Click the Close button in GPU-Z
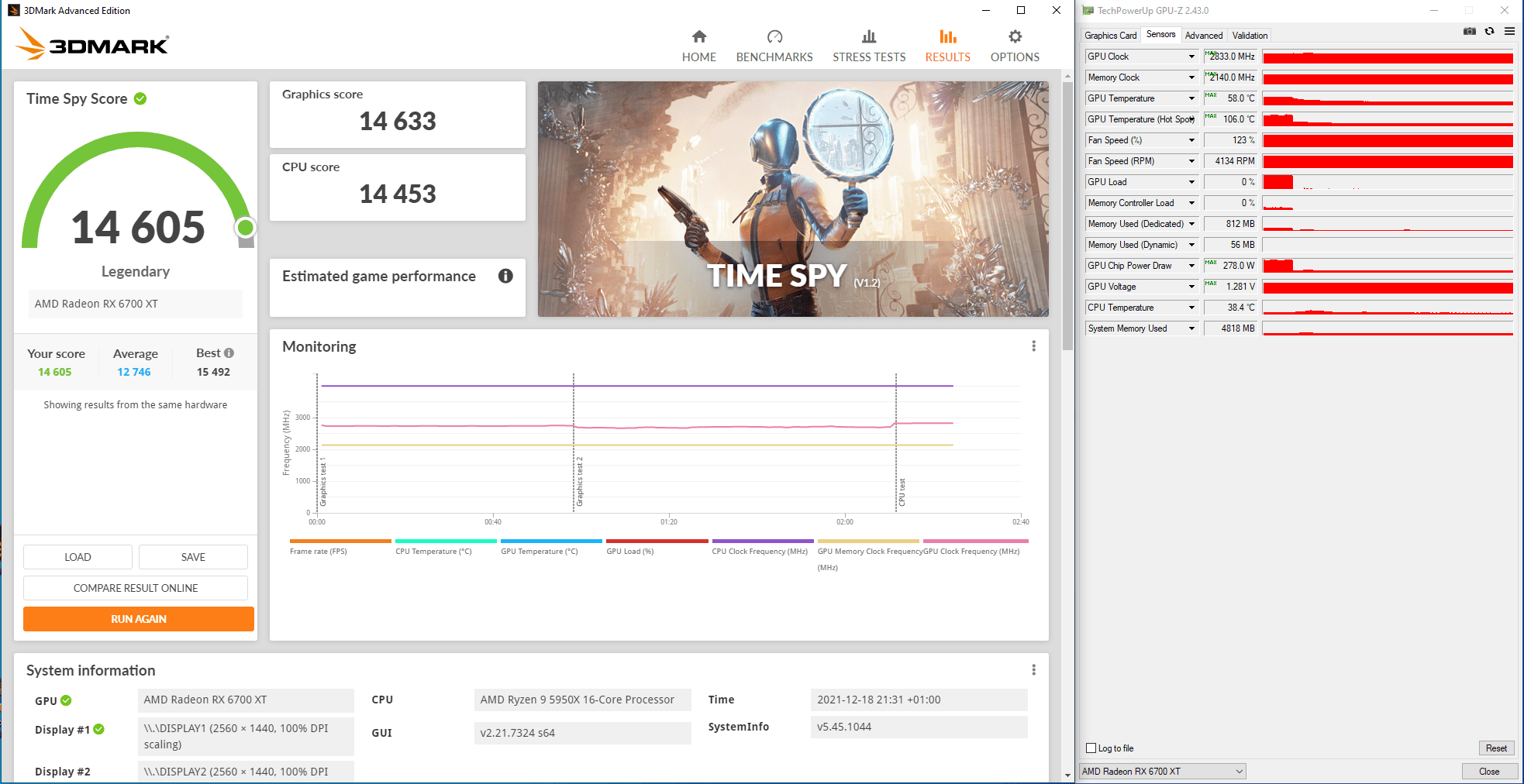This screenshot has width=1524, height=784. click(x=1489, y=772)
